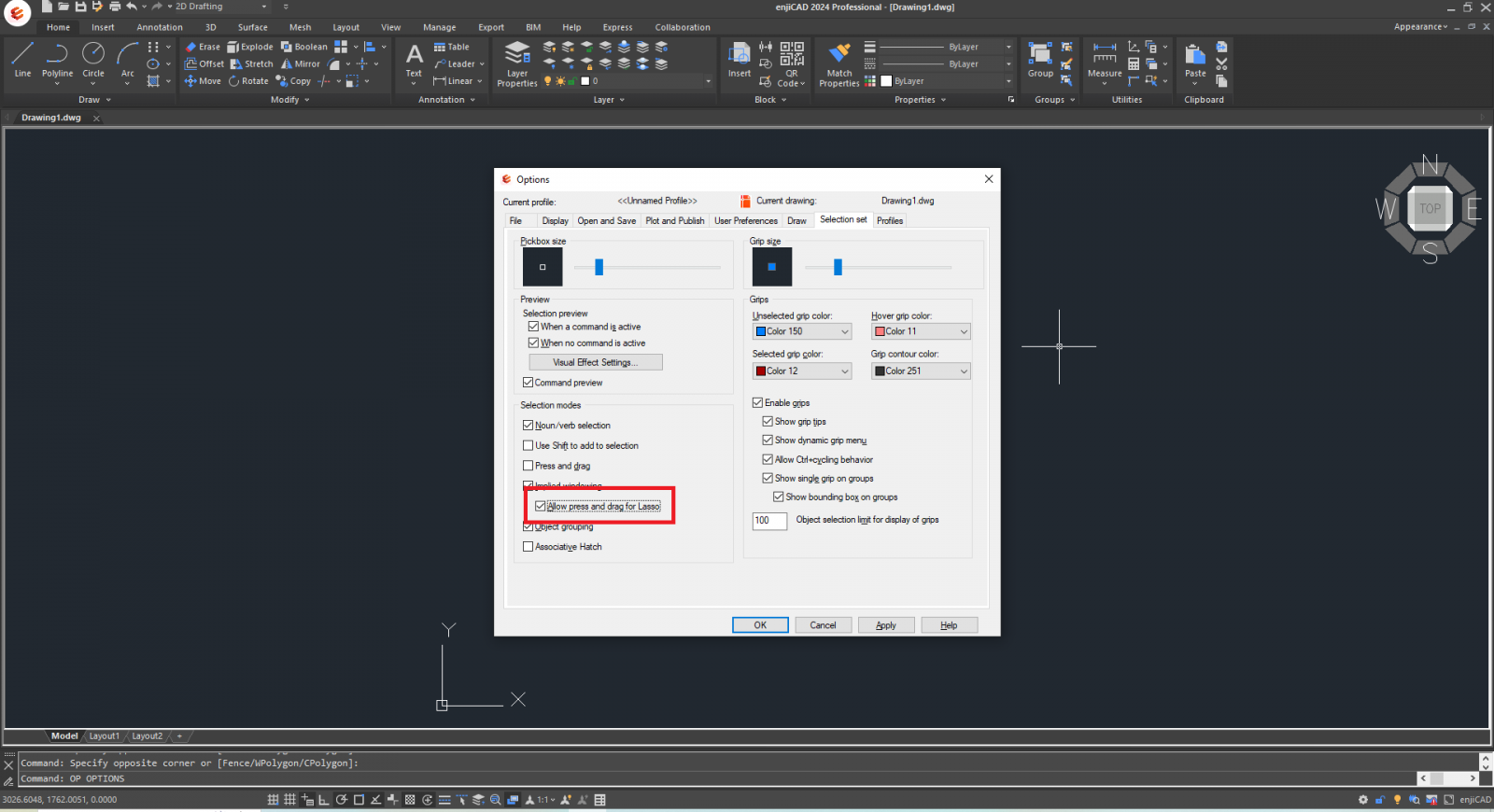Open the Annotation ribbon tab
Image resolution: width=1494 pixels, height=812 pixels.
[160, 27]
